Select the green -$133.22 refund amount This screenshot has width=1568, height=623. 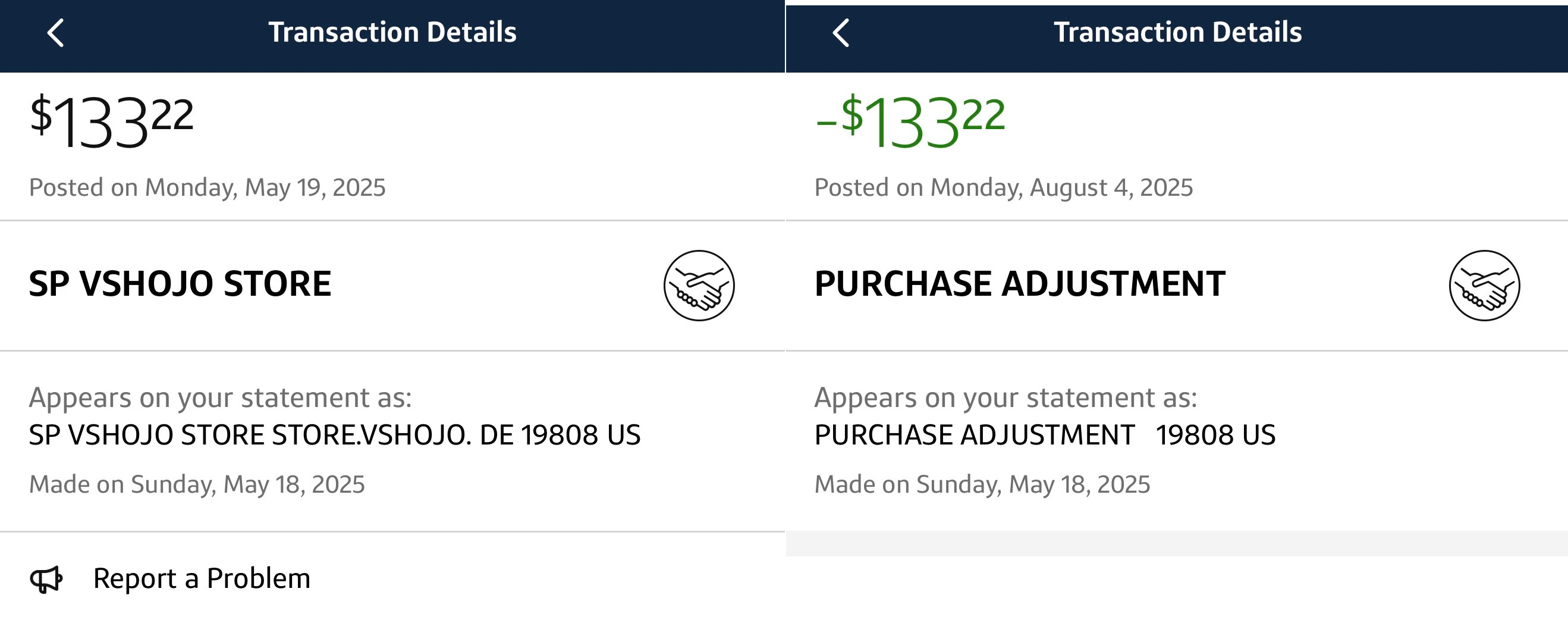click(910, 121)
